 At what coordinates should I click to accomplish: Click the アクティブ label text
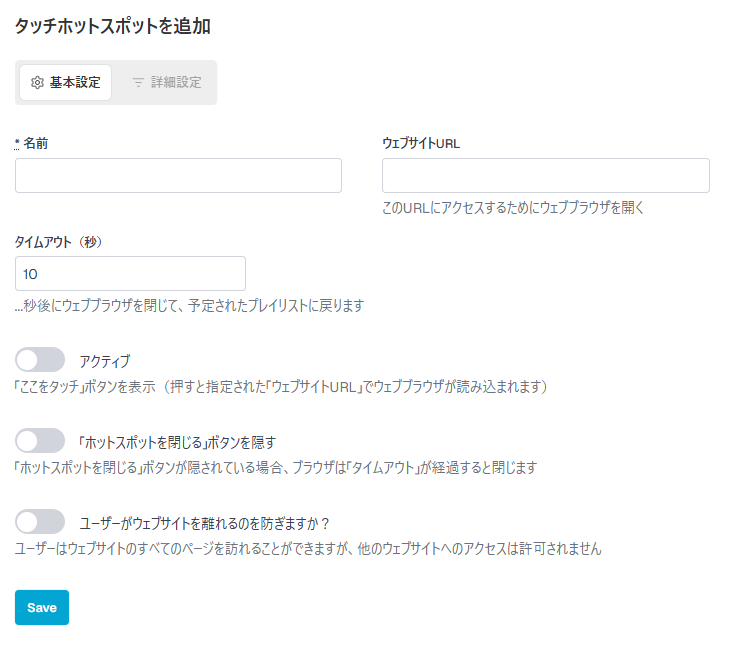pyautogui.click(x=105, y=361)
